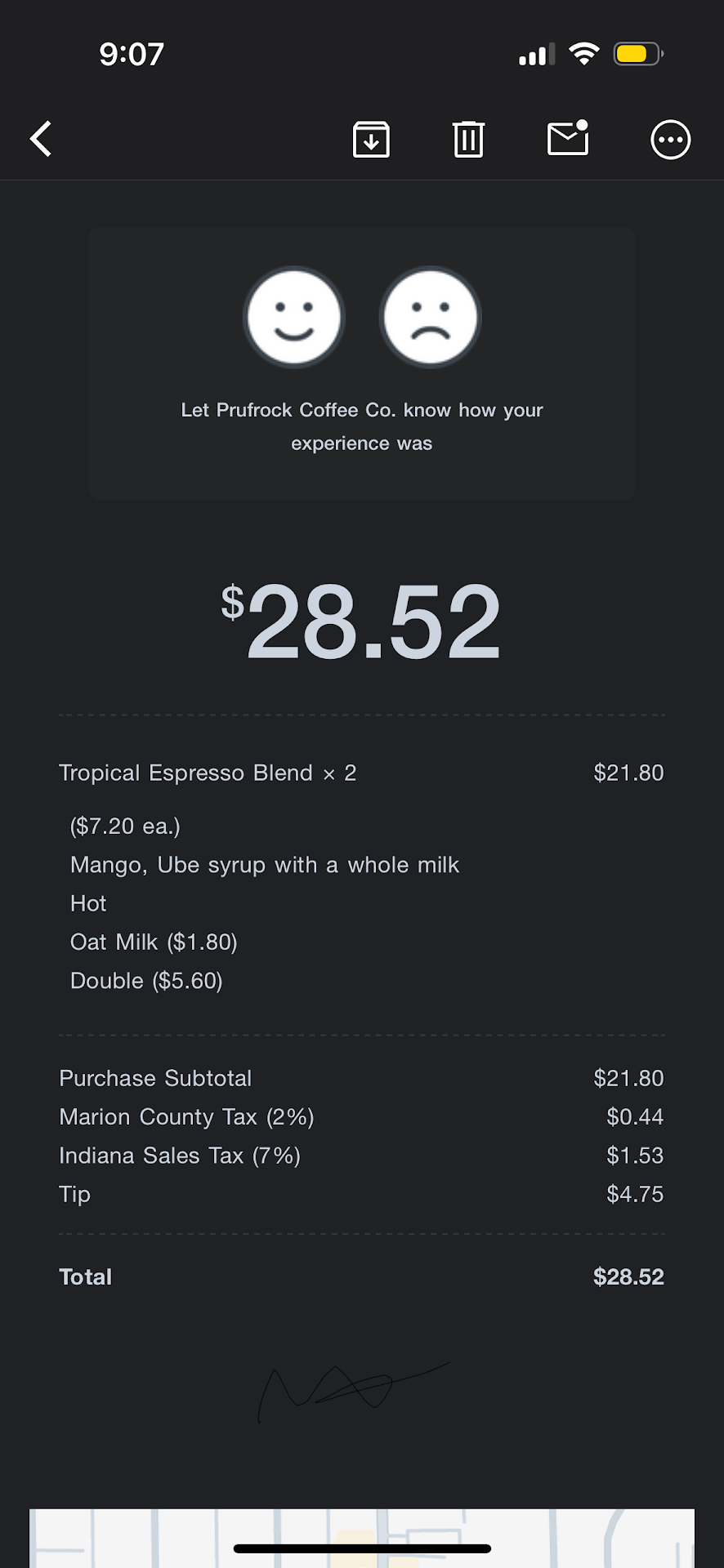Image resolution: width=724 pixels, height=1568 pixels.
Task: Archive this receipt email
Action: click(371, 139)
